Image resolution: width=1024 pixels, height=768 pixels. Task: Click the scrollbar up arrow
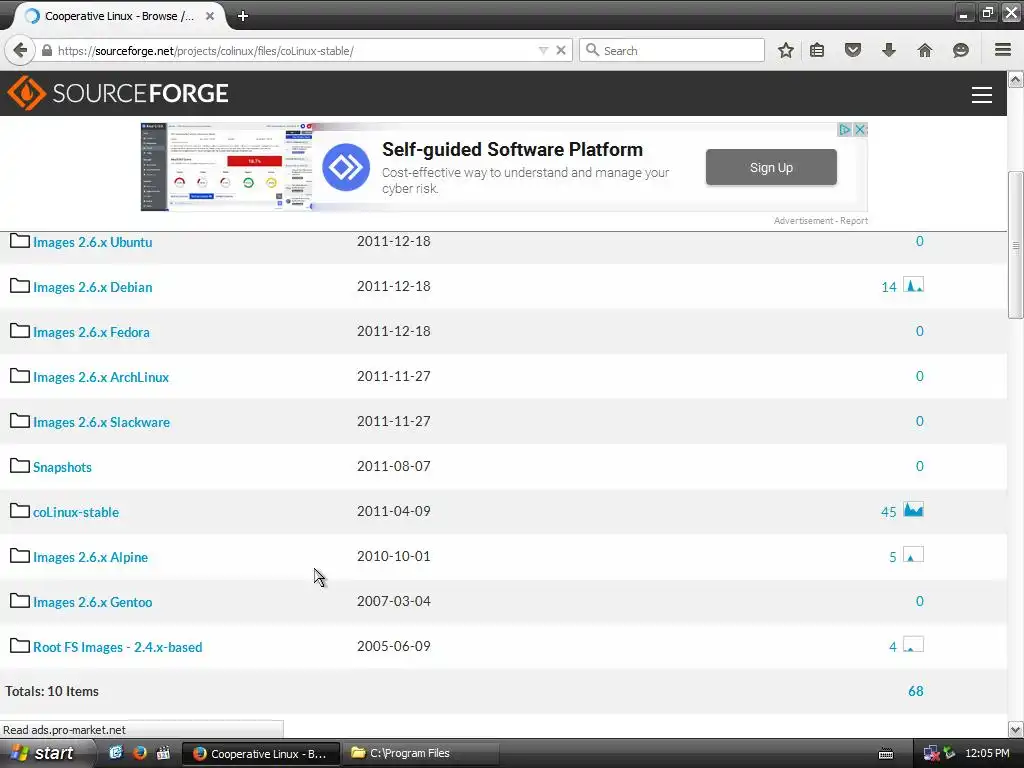[x=1016, y=80]
